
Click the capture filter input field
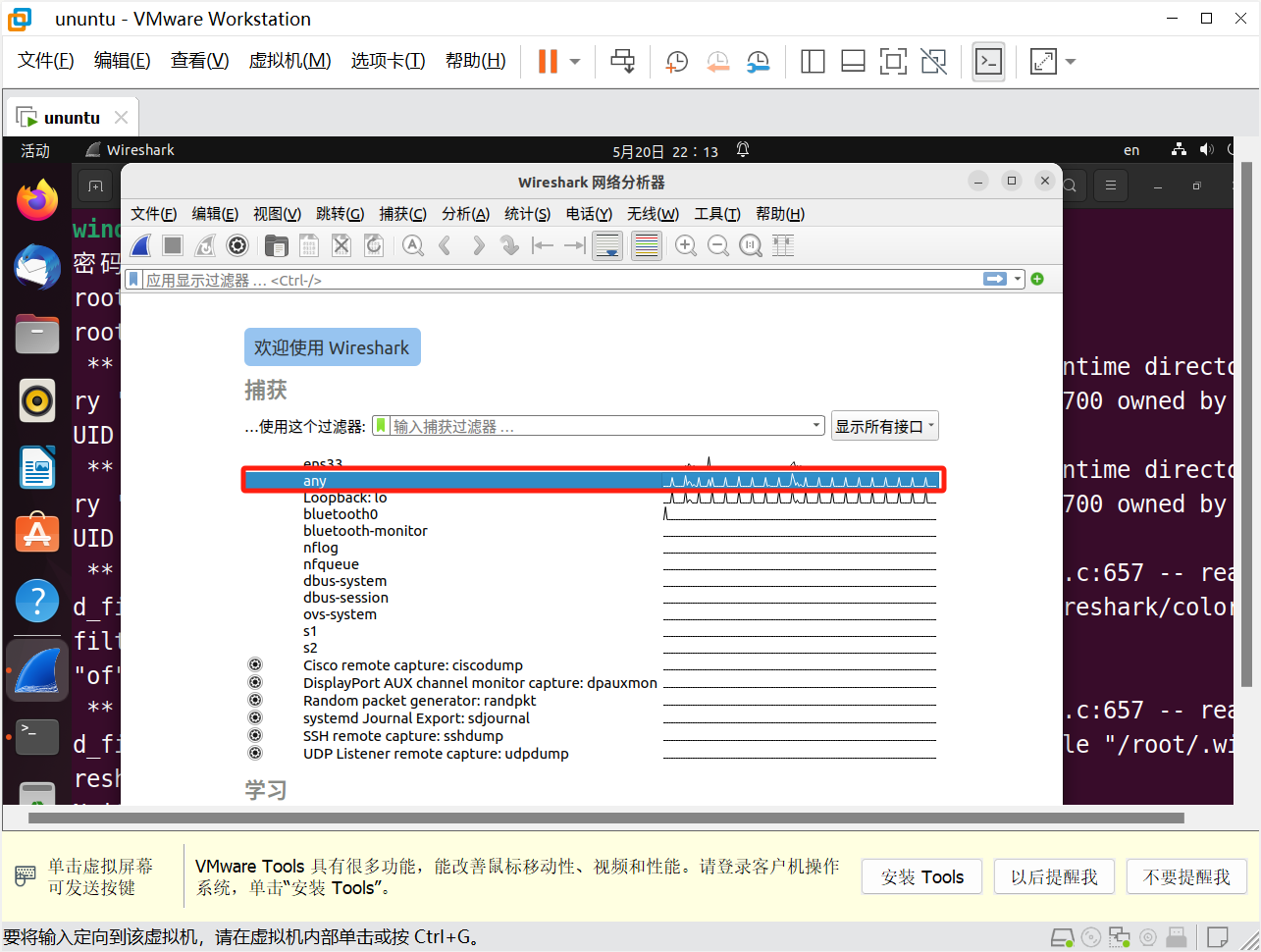[x=600, y=426]
